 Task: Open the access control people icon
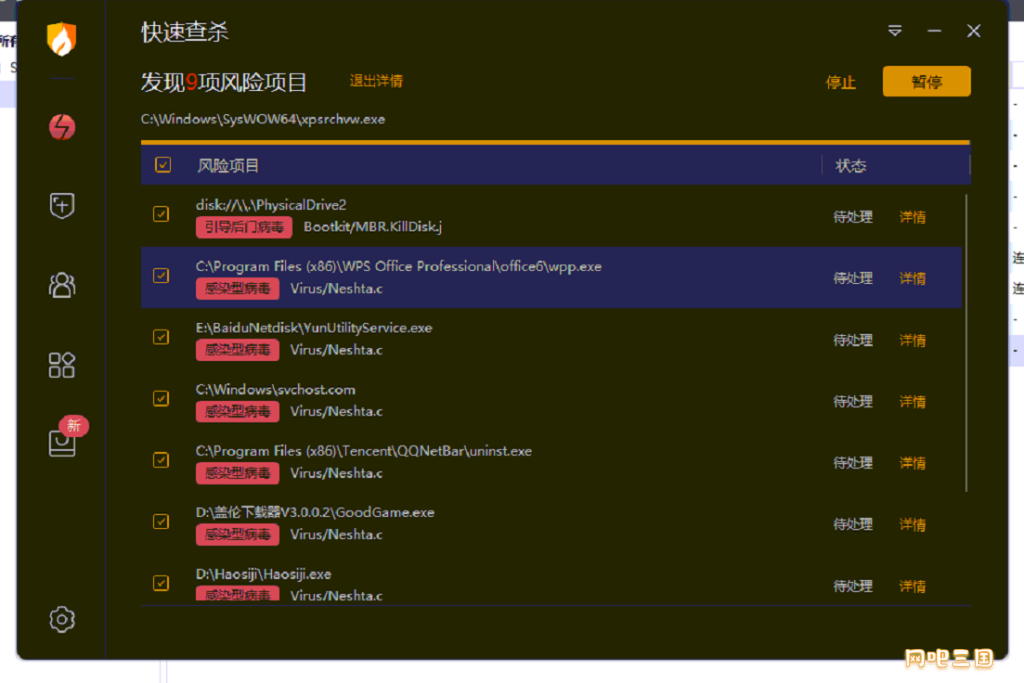click(x=62, y=285)
